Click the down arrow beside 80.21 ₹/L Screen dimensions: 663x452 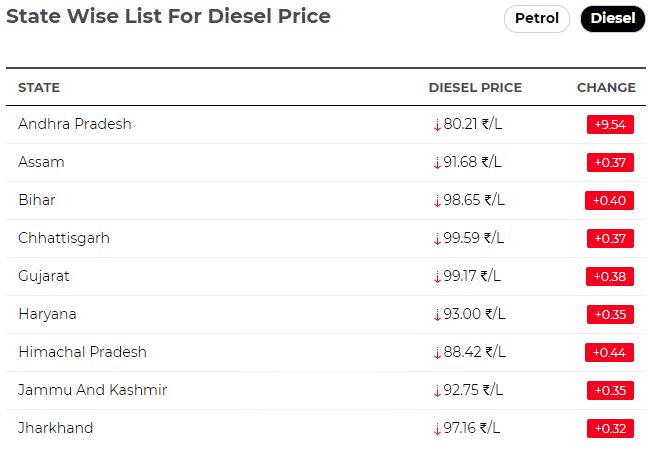click(x=437, y=125)
